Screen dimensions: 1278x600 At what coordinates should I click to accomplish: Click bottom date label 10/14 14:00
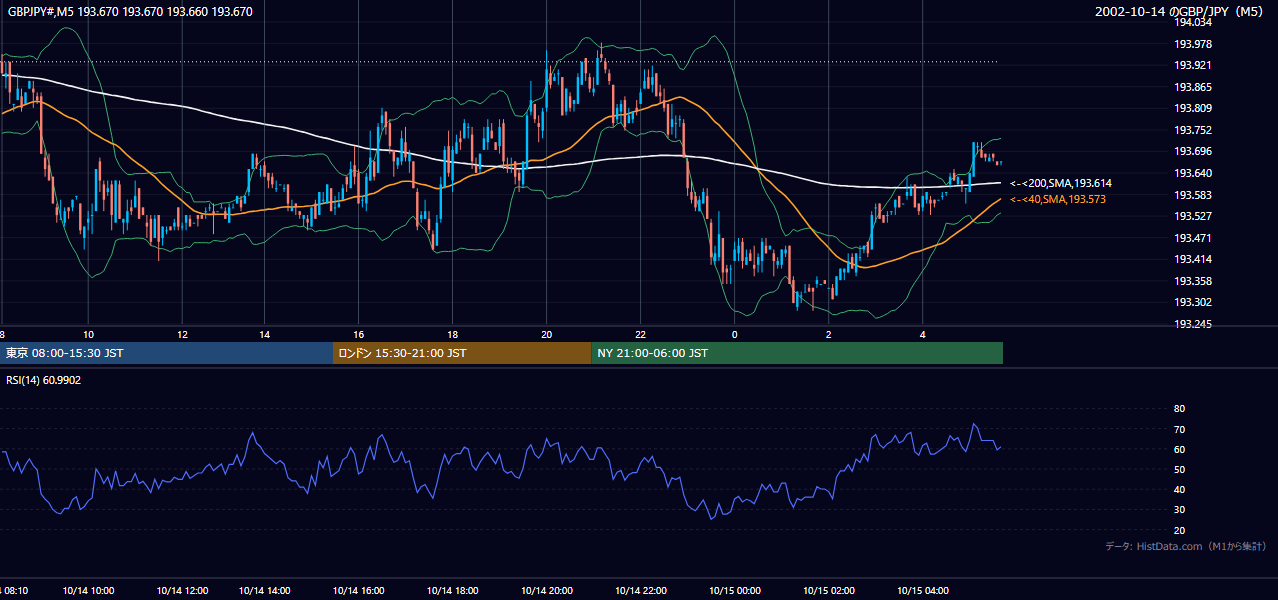(x=267, y=591)
